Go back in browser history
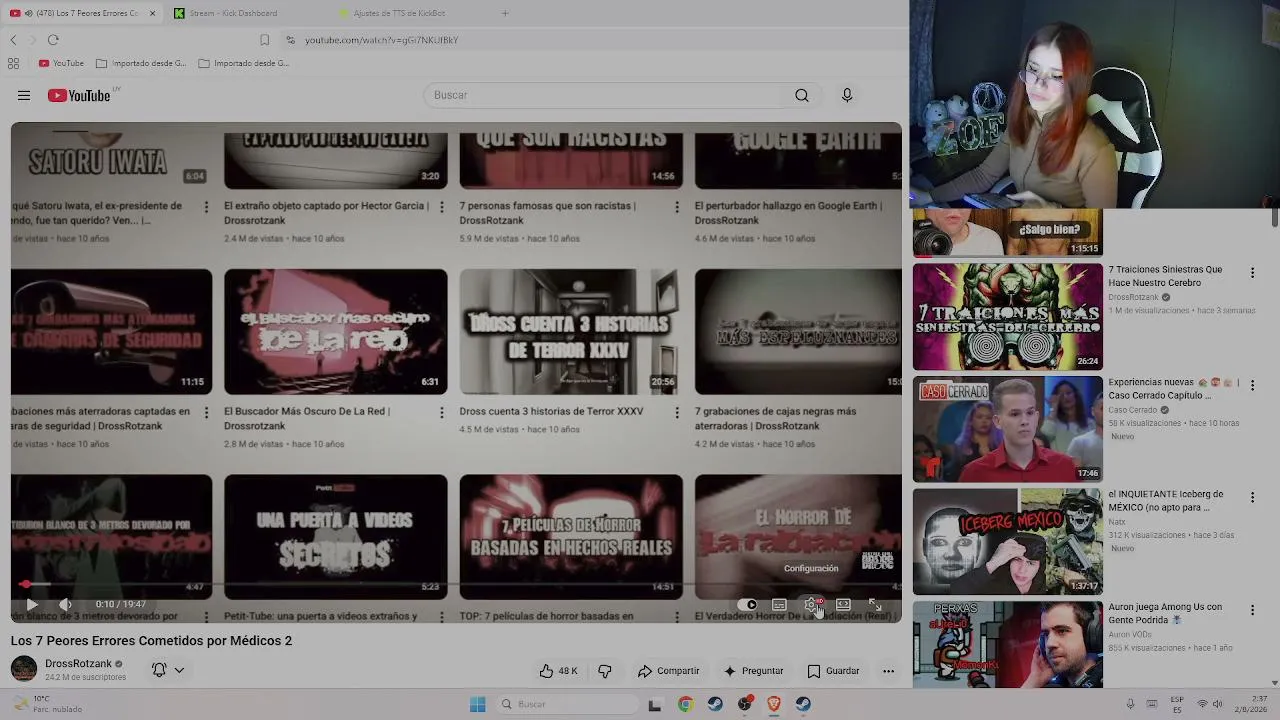This screenshot has width=1280, height=720. point(13,40)
